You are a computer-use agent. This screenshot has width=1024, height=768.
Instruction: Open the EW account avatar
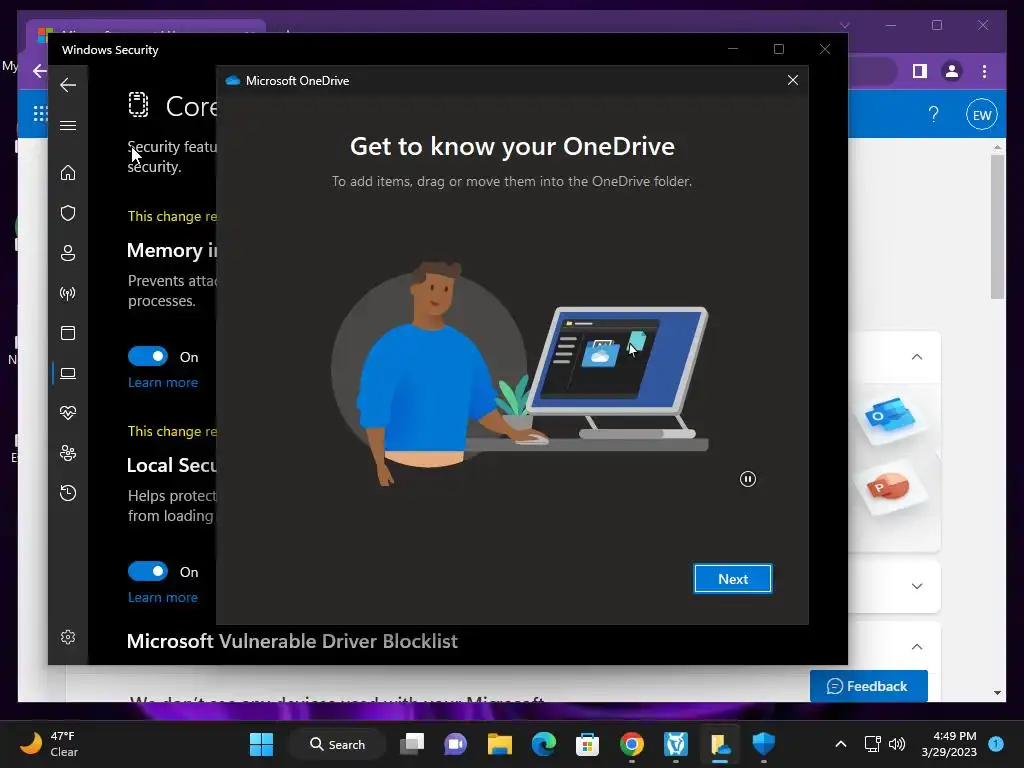pos(982,115)
